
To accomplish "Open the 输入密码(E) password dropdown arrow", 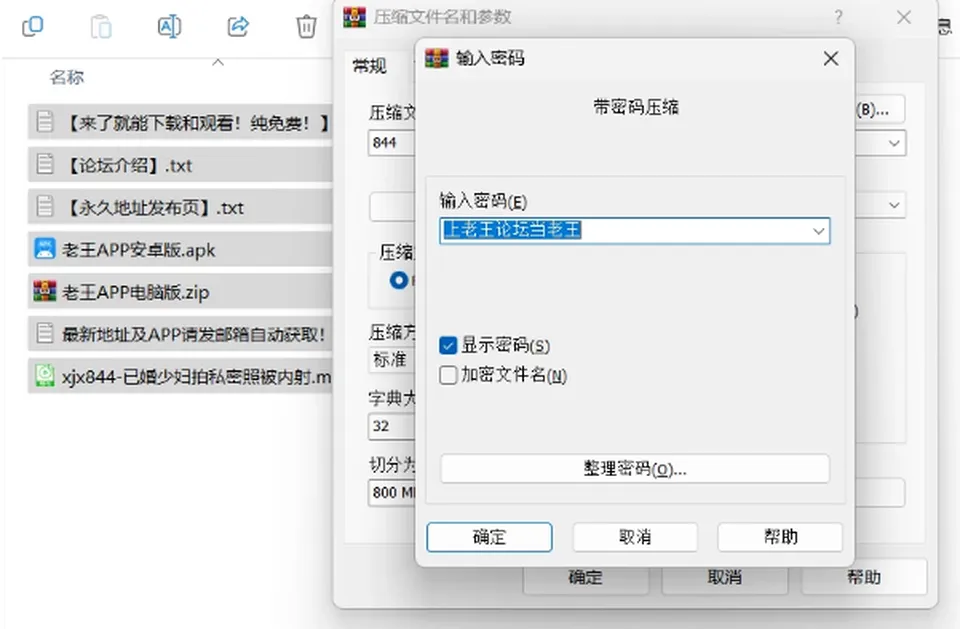I will pyautogui.click(x=819, y=231).
